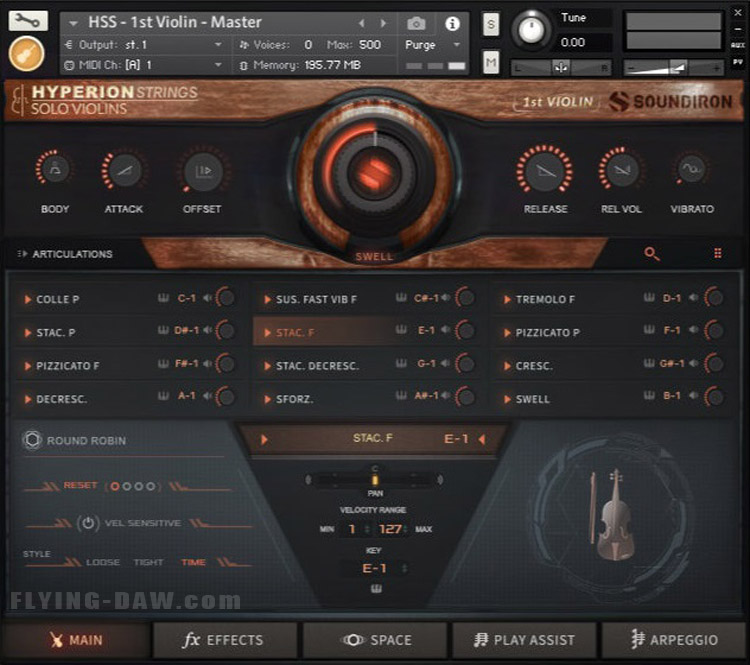Click the keyboard learn icon for TREMOLO F
The width and height of the screenshot is (750, 665).
click(649, 298)
